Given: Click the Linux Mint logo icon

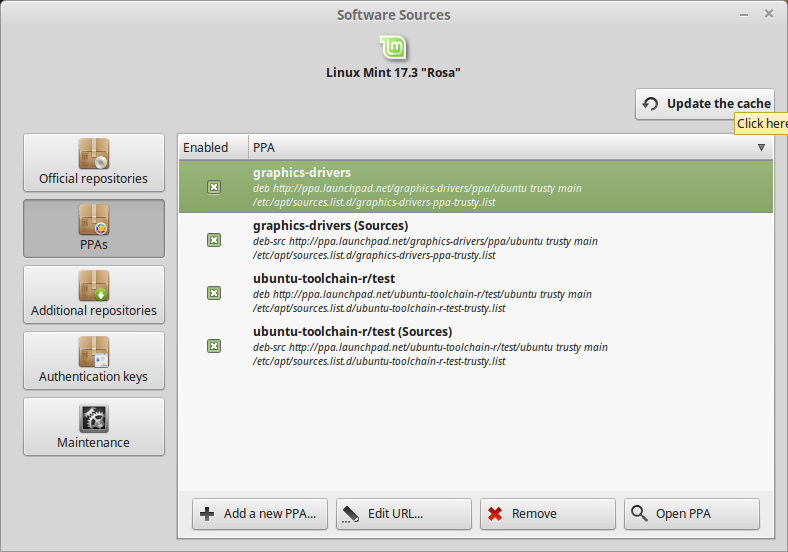Looking at the screenshot, I should (x=393, y=48).
